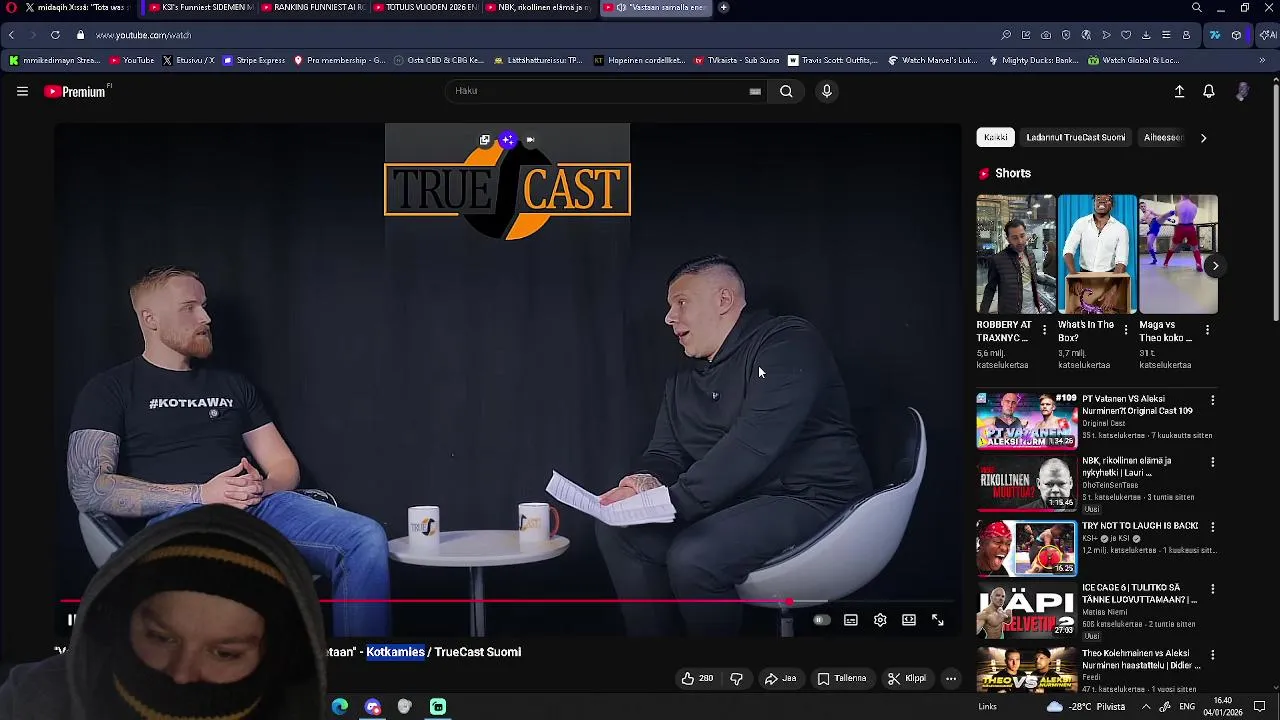Open Opera downloads icon in toolbar
This screenshot has height=720, width=1280.
[x=1146, y=35]
